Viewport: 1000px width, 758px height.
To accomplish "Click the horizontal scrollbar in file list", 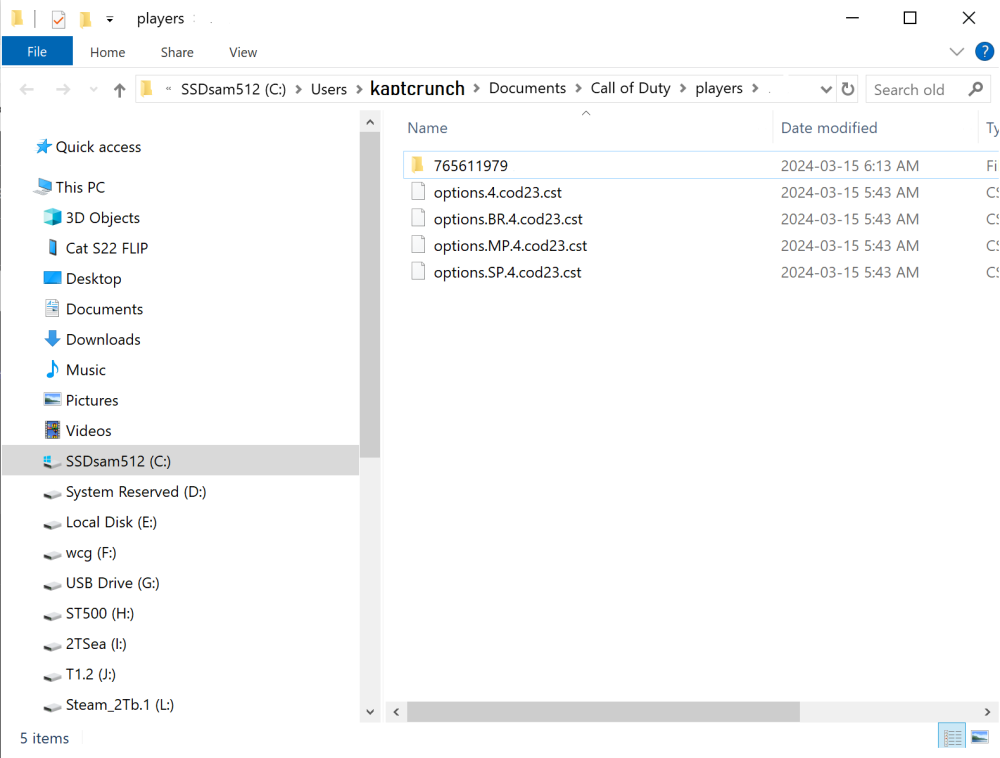I will pos(603,712).
